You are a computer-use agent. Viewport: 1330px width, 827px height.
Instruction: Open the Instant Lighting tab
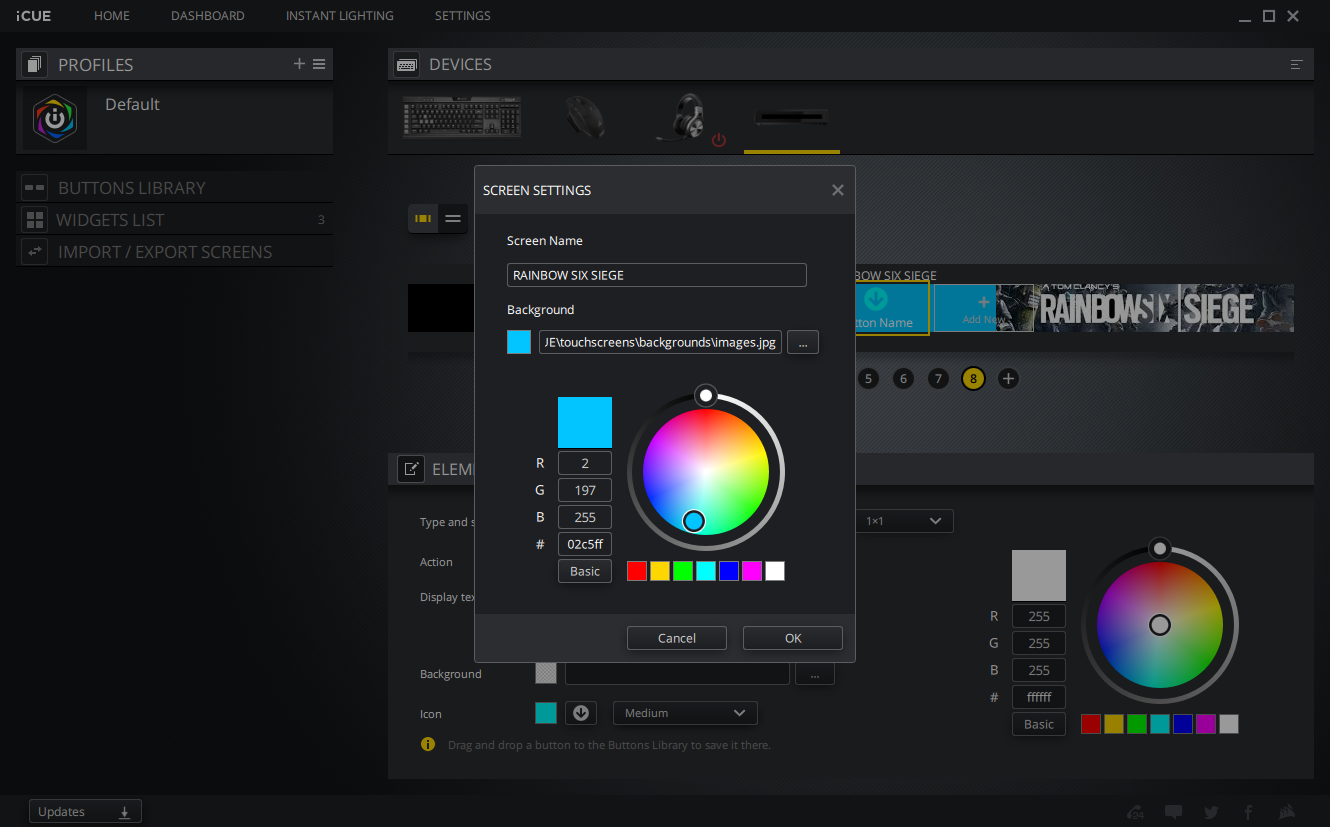point(340,16)
